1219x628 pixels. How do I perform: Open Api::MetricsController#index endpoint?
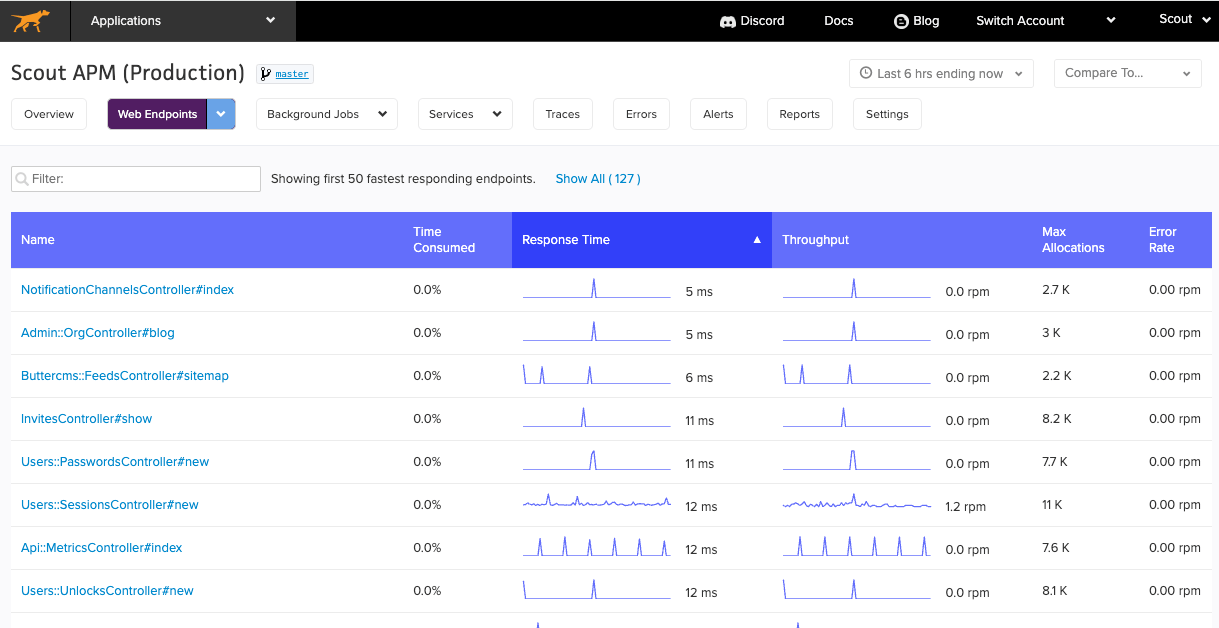[102, 548]
